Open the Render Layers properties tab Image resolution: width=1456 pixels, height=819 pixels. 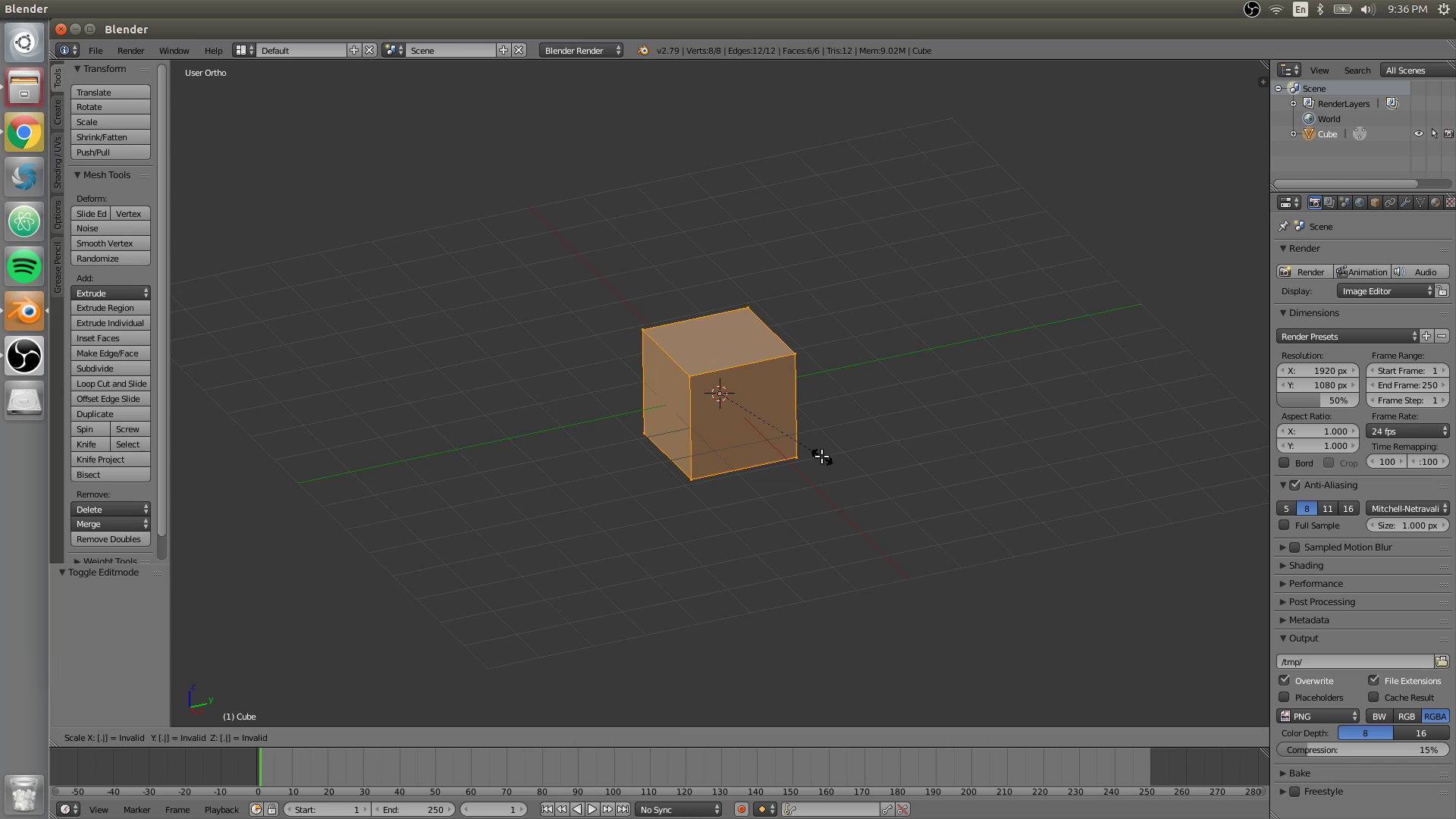click(1329, 202)
